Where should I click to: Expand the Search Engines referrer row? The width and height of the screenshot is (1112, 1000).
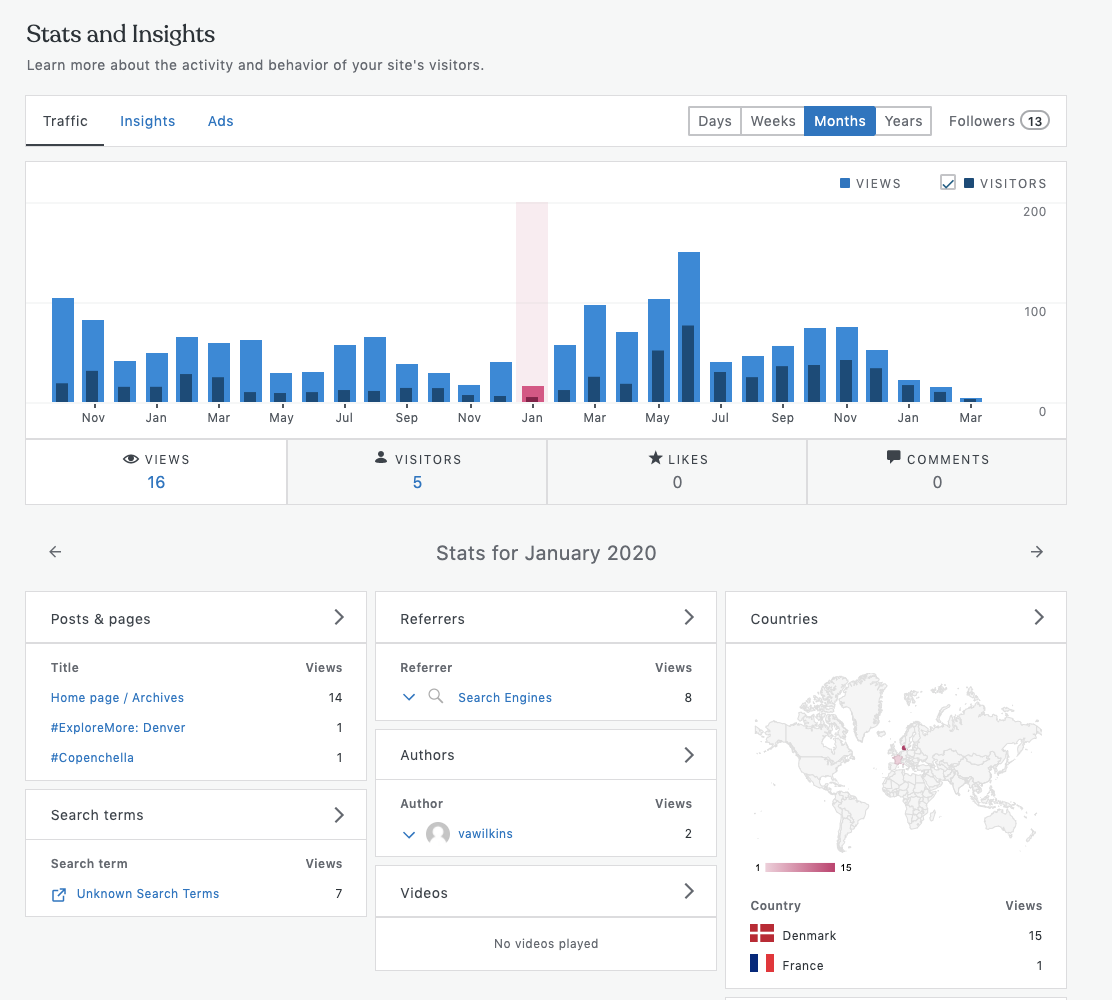point(408,697)
